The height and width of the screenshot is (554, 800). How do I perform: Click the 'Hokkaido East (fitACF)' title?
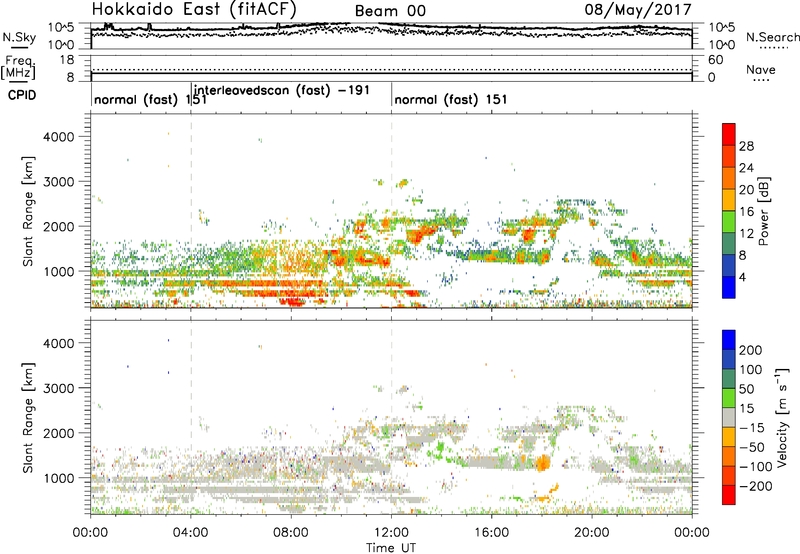[194, 9]
